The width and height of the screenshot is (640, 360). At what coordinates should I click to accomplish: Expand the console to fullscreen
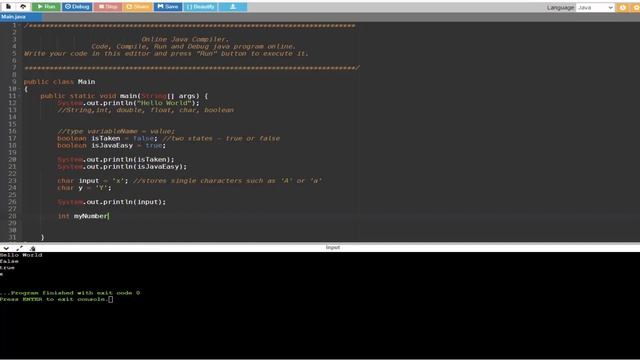(19, 248)
